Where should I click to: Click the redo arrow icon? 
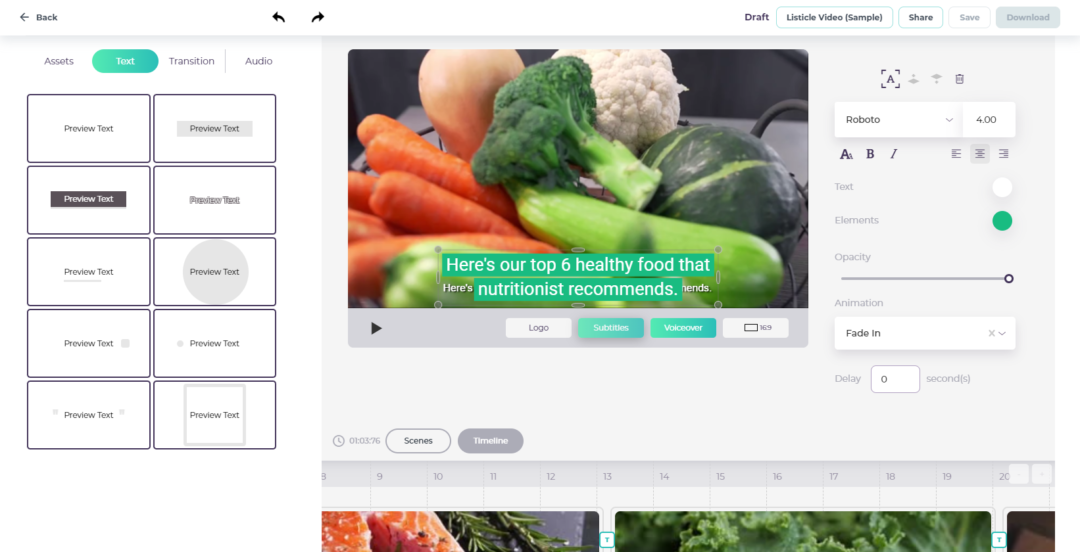click(318, 17)
